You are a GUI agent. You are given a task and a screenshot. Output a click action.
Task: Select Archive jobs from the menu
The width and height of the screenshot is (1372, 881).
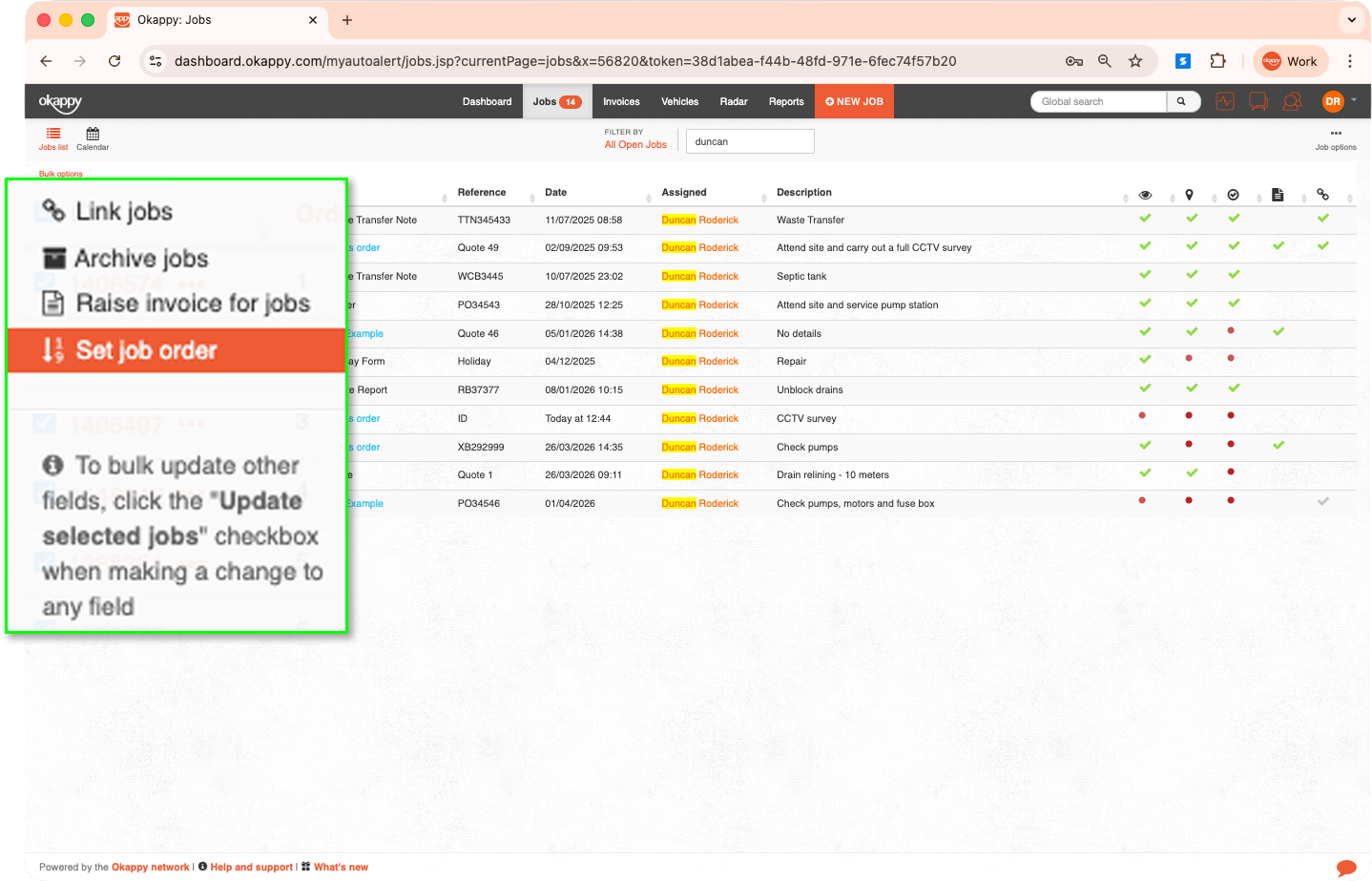pyautogui.click(x=143, y=258)
